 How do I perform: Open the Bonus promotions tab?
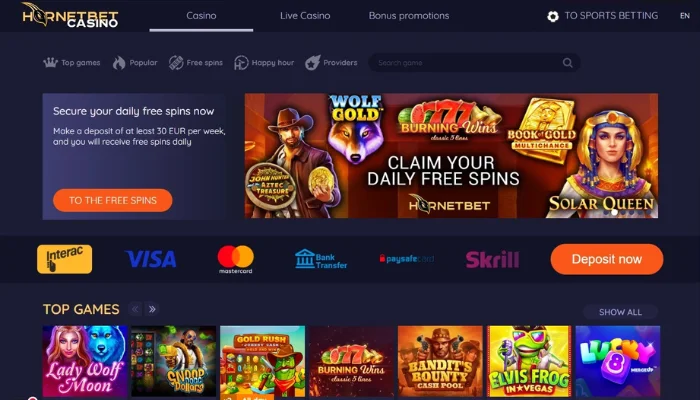point(409,16)
